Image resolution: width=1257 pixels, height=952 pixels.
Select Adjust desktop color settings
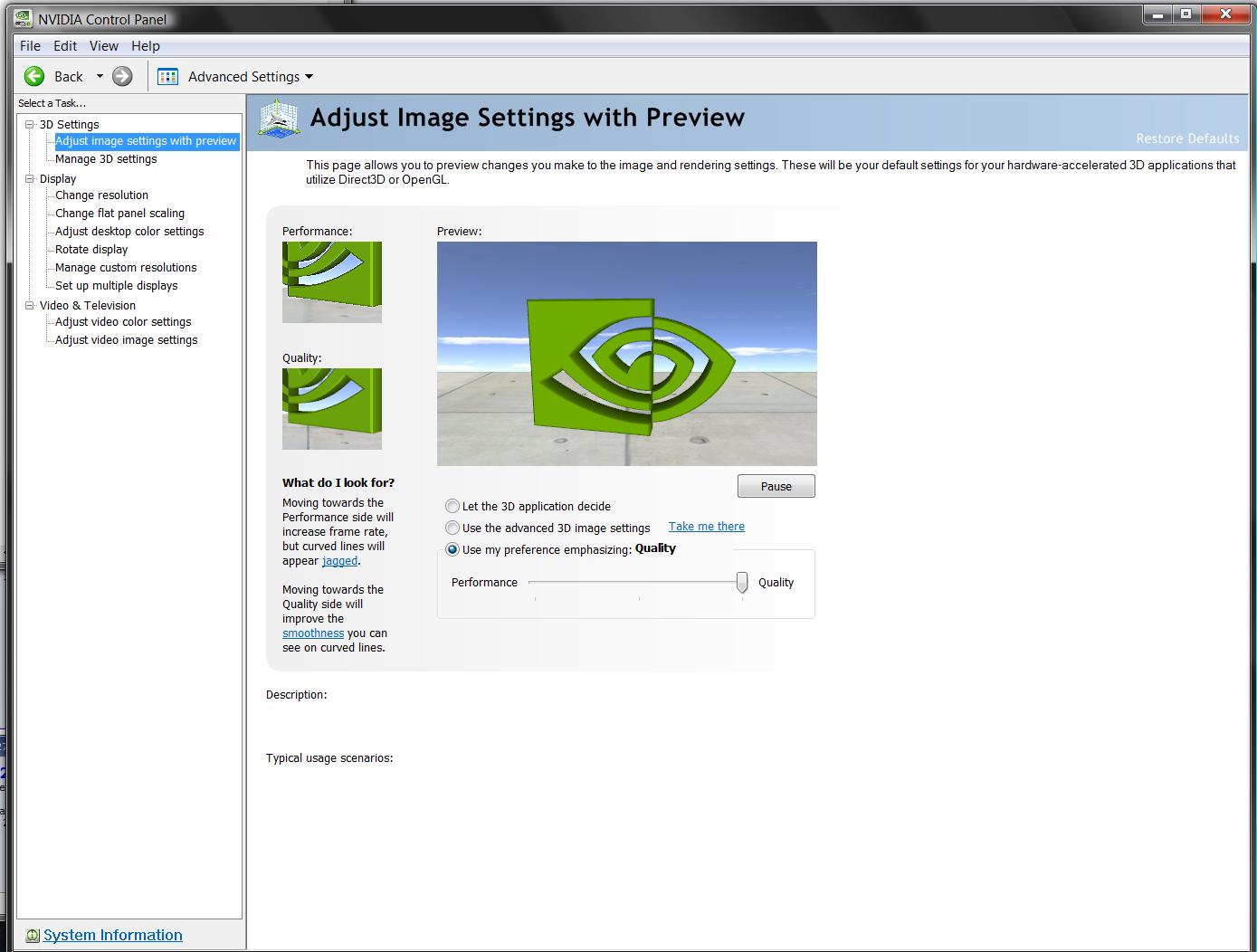(129, 231)
